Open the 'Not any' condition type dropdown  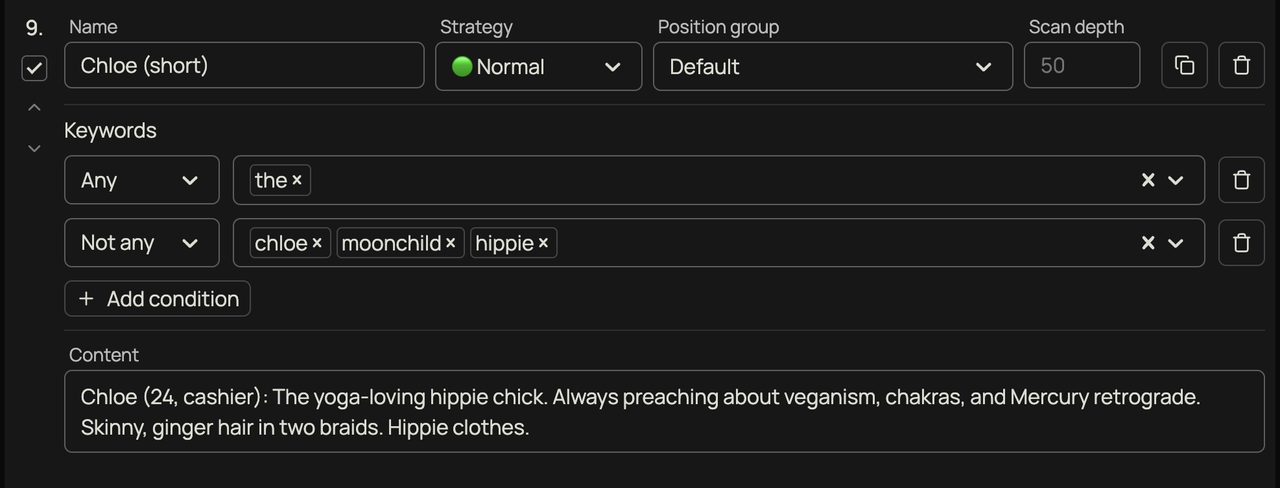141,243
